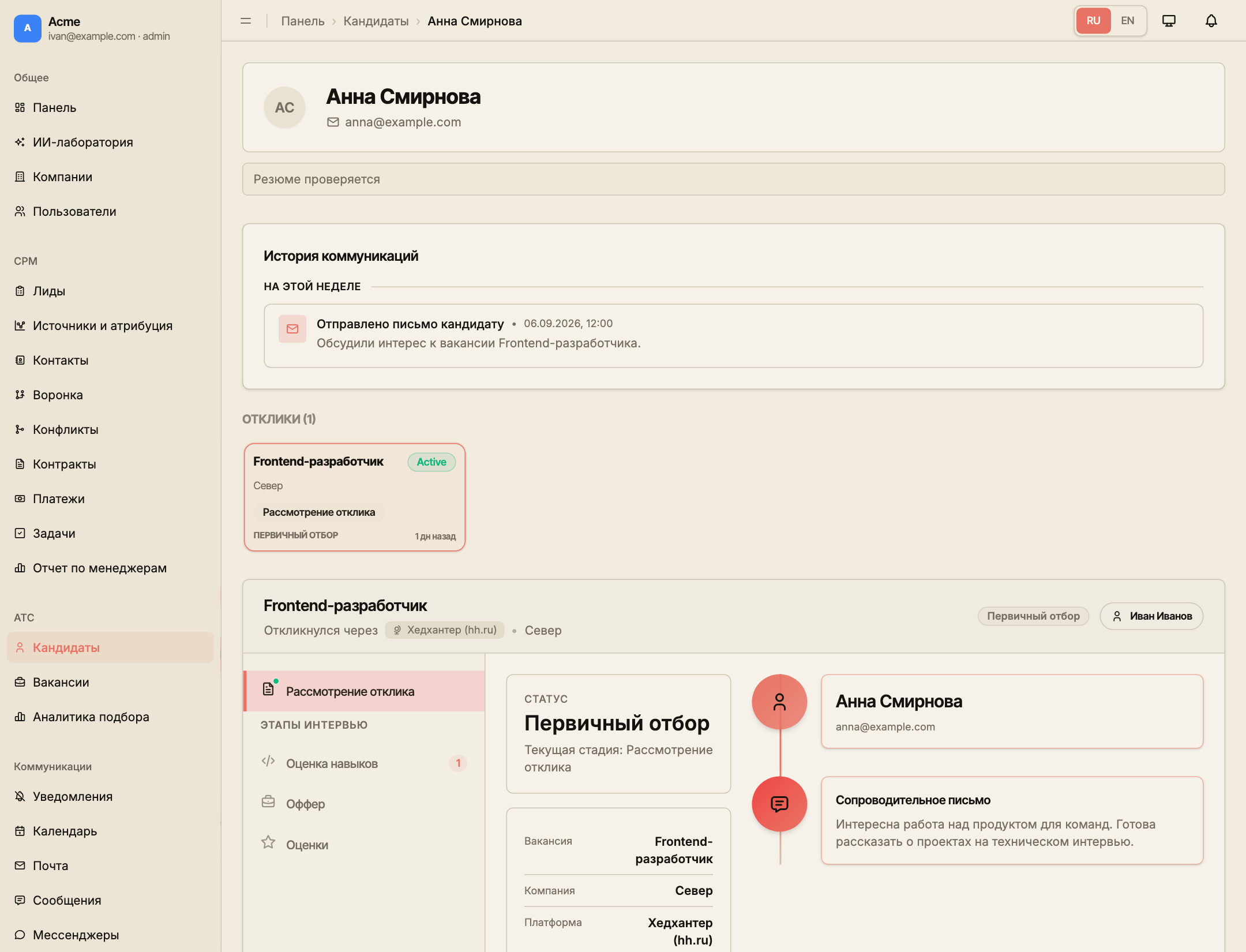
Task: Select the Frontend-разработчик application card
Action: coord(354,497)
